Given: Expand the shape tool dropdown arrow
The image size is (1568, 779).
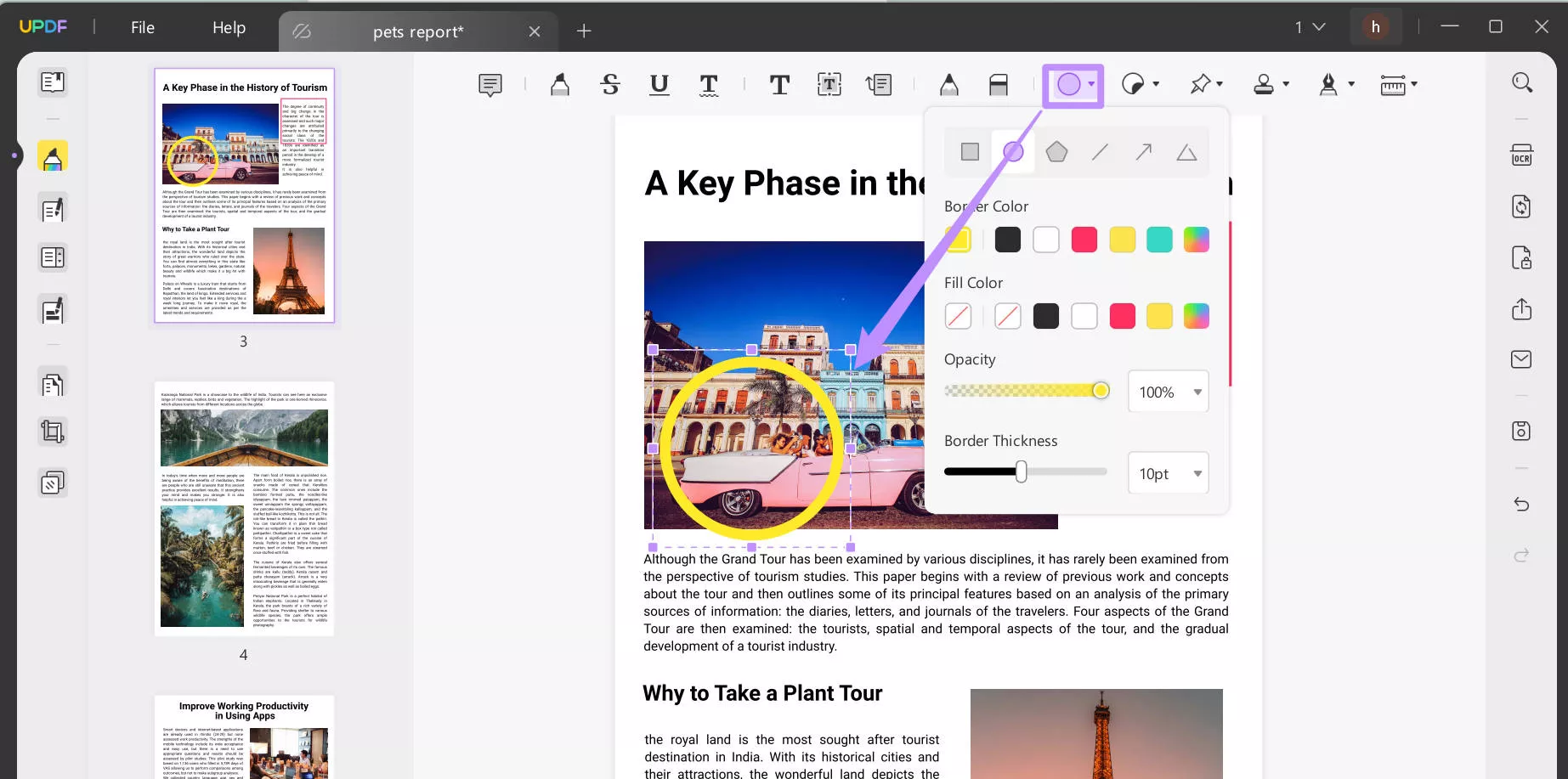Looking at the screenshot, I should pyautogui.click(x=1091, y=84).
